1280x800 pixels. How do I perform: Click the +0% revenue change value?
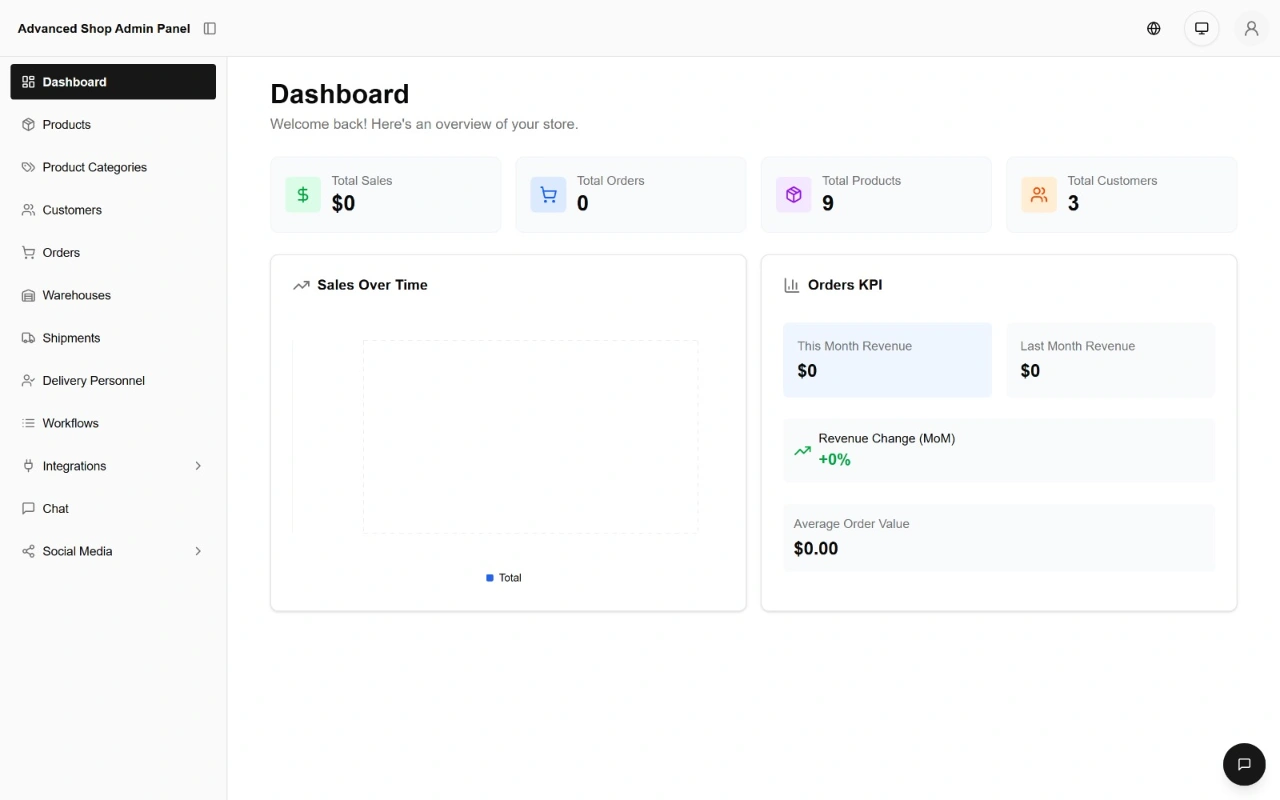click(834, 460)
